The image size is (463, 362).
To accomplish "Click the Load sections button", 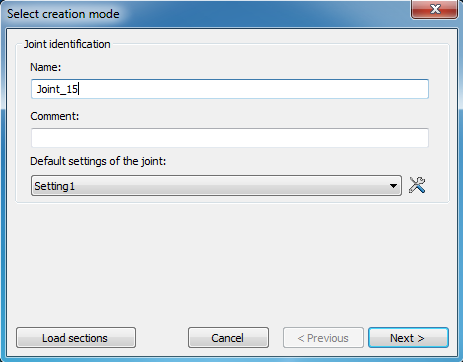I will click(76, 338).
